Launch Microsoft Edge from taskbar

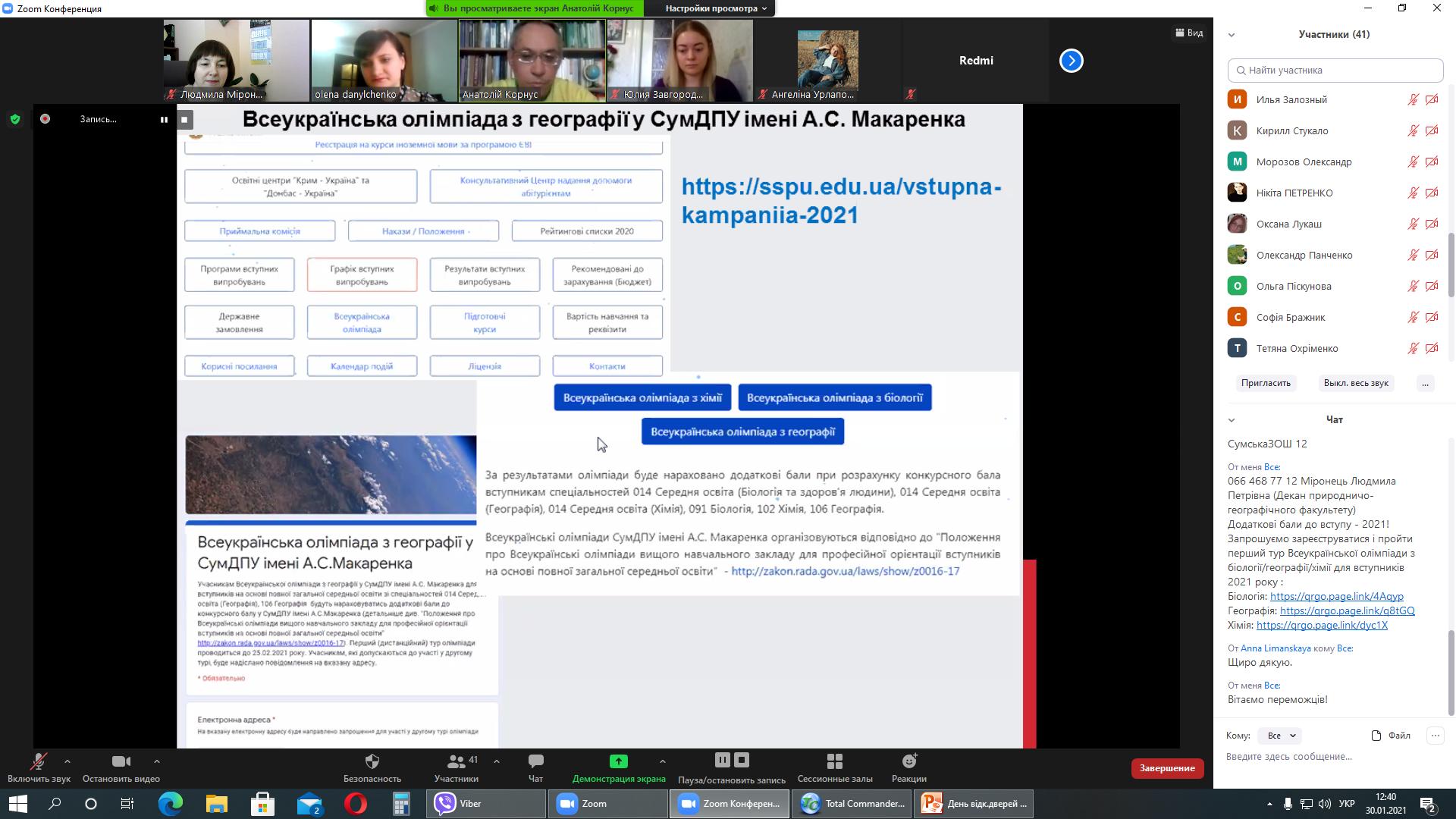tap(171, 804)
